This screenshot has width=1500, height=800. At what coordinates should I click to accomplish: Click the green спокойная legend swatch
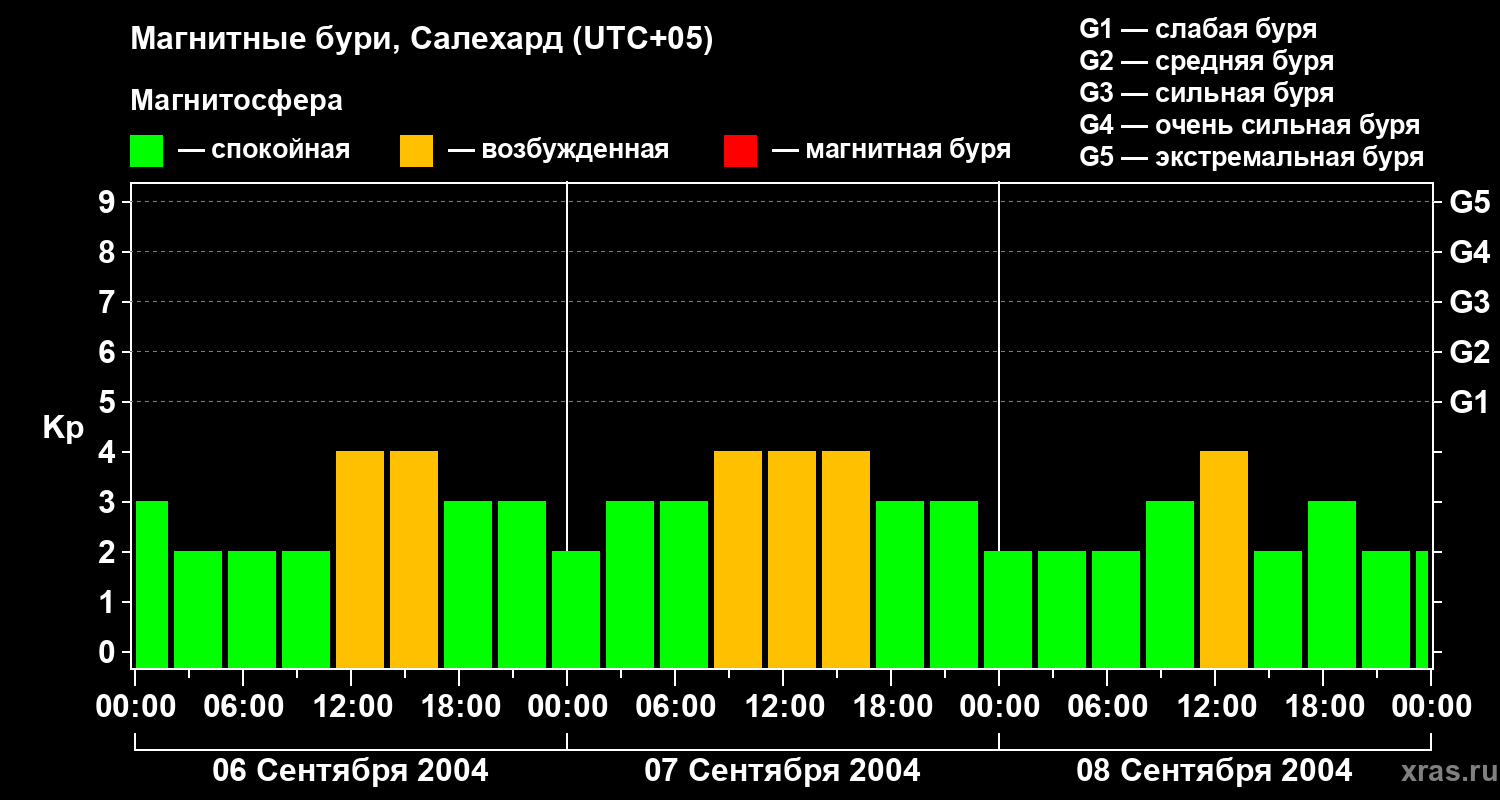147,151
